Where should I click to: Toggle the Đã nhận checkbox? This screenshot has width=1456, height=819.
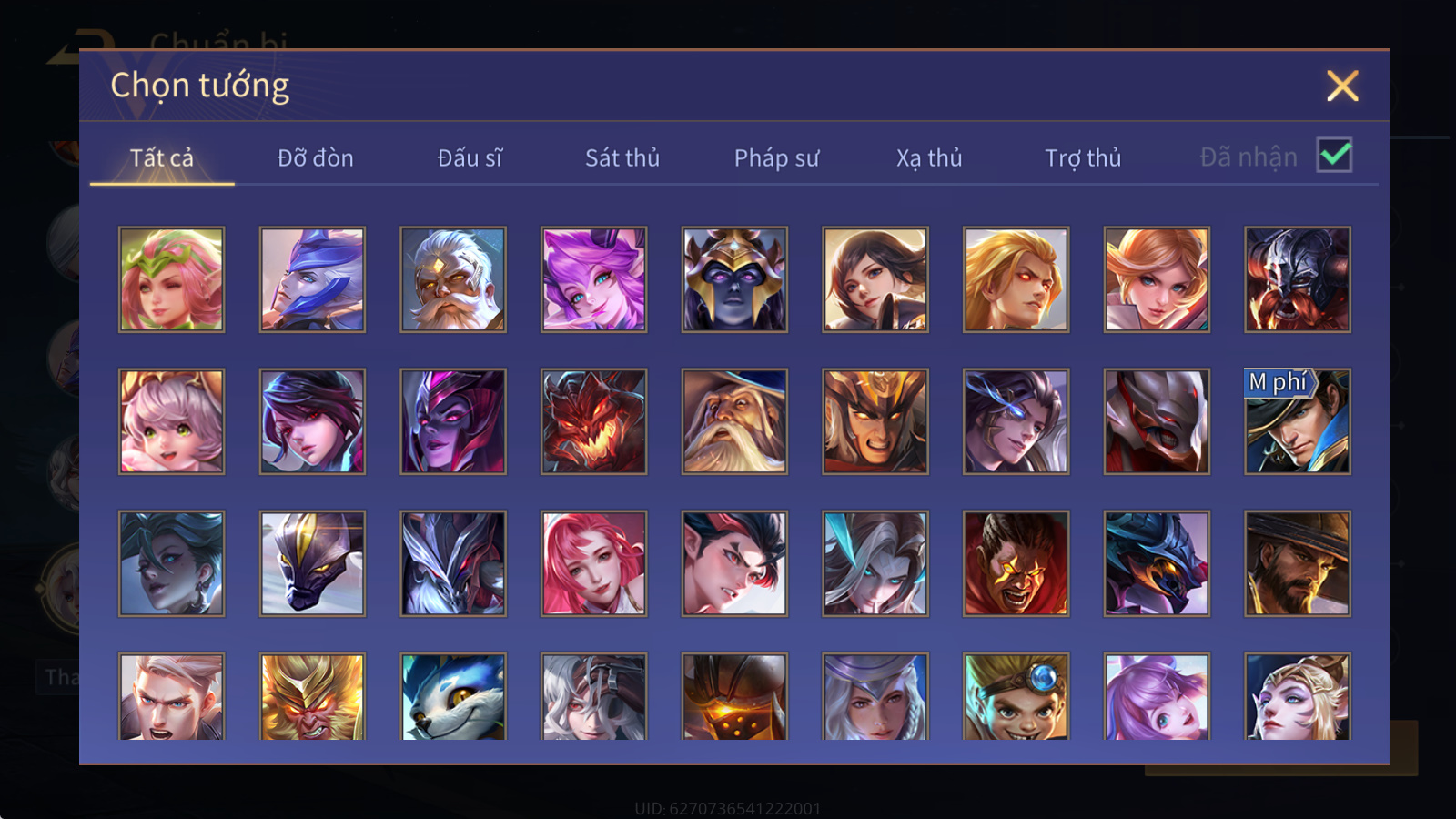pos(1334,156)
